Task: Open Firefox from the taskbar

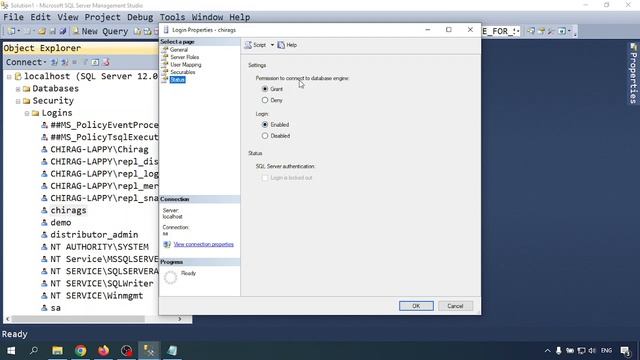Action: [x=104, y=351]
